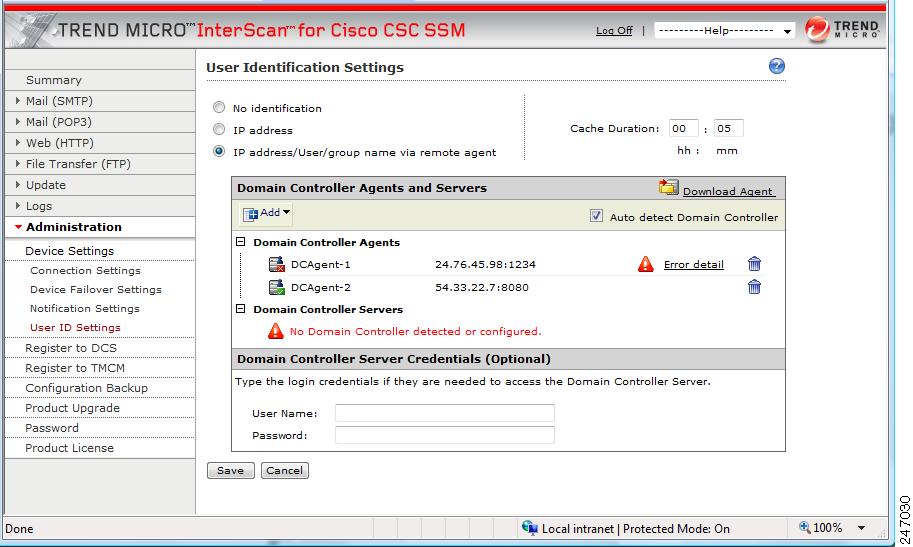This screenshot has width=913, height=547.
Task: Open the Add dropdown menu
Action: pyautogui.click(x=266, y=213)
